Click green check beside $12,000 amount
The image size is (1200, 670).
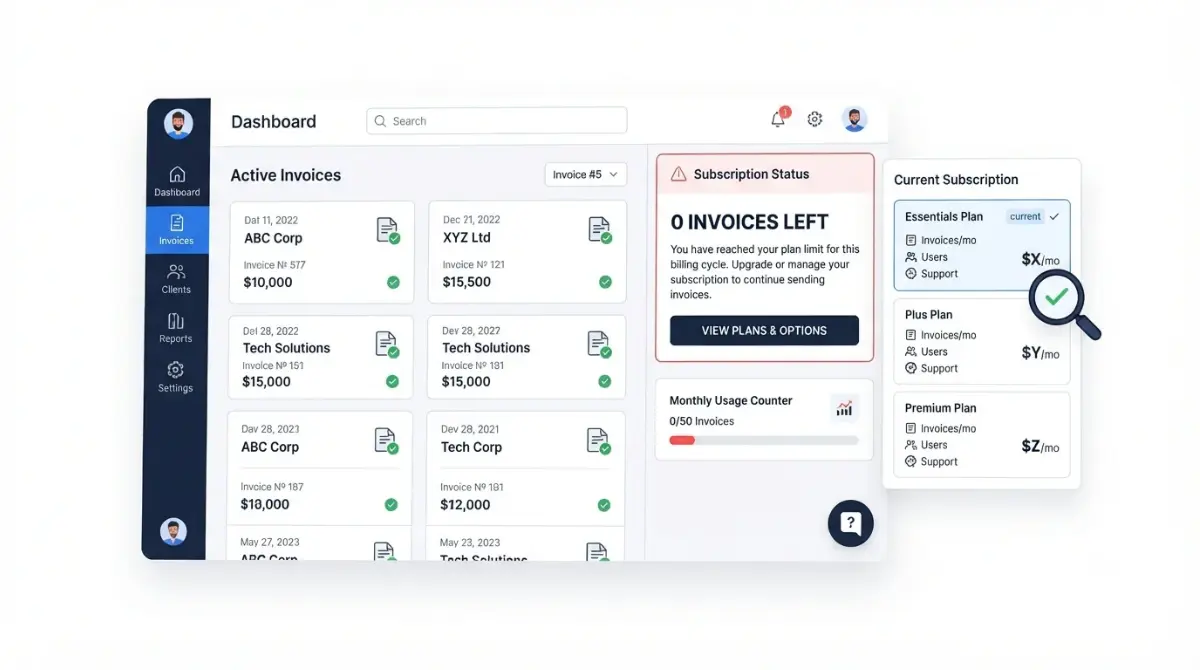pos(604,505)
